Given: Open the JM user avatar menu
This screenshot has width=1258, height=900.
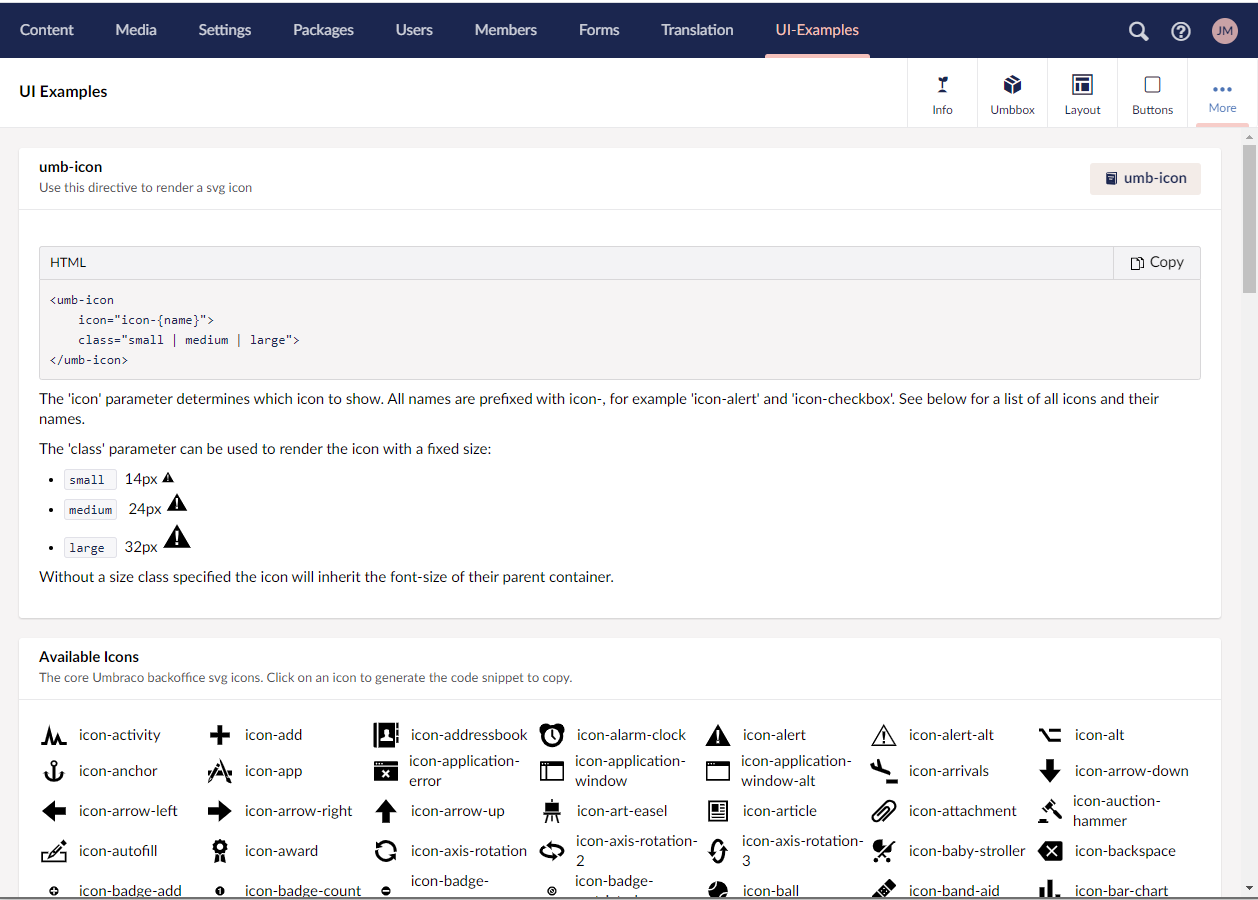Looking at the screenshot, I should [1224, 31].
